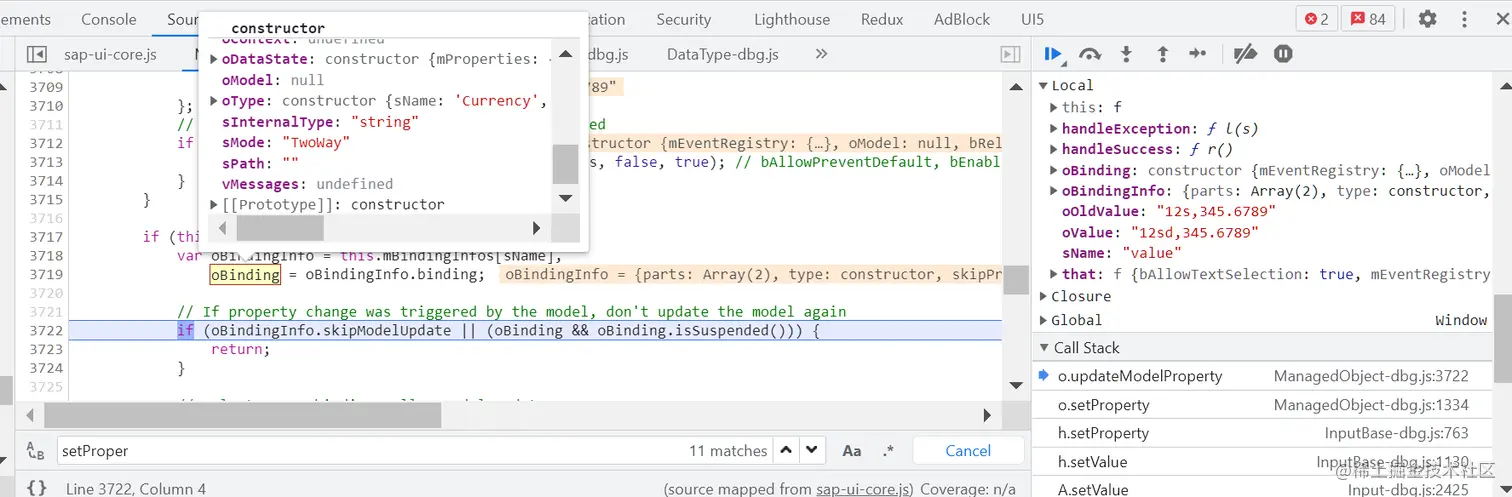
Task: Open the AdBlock tab
Action: 962,19
